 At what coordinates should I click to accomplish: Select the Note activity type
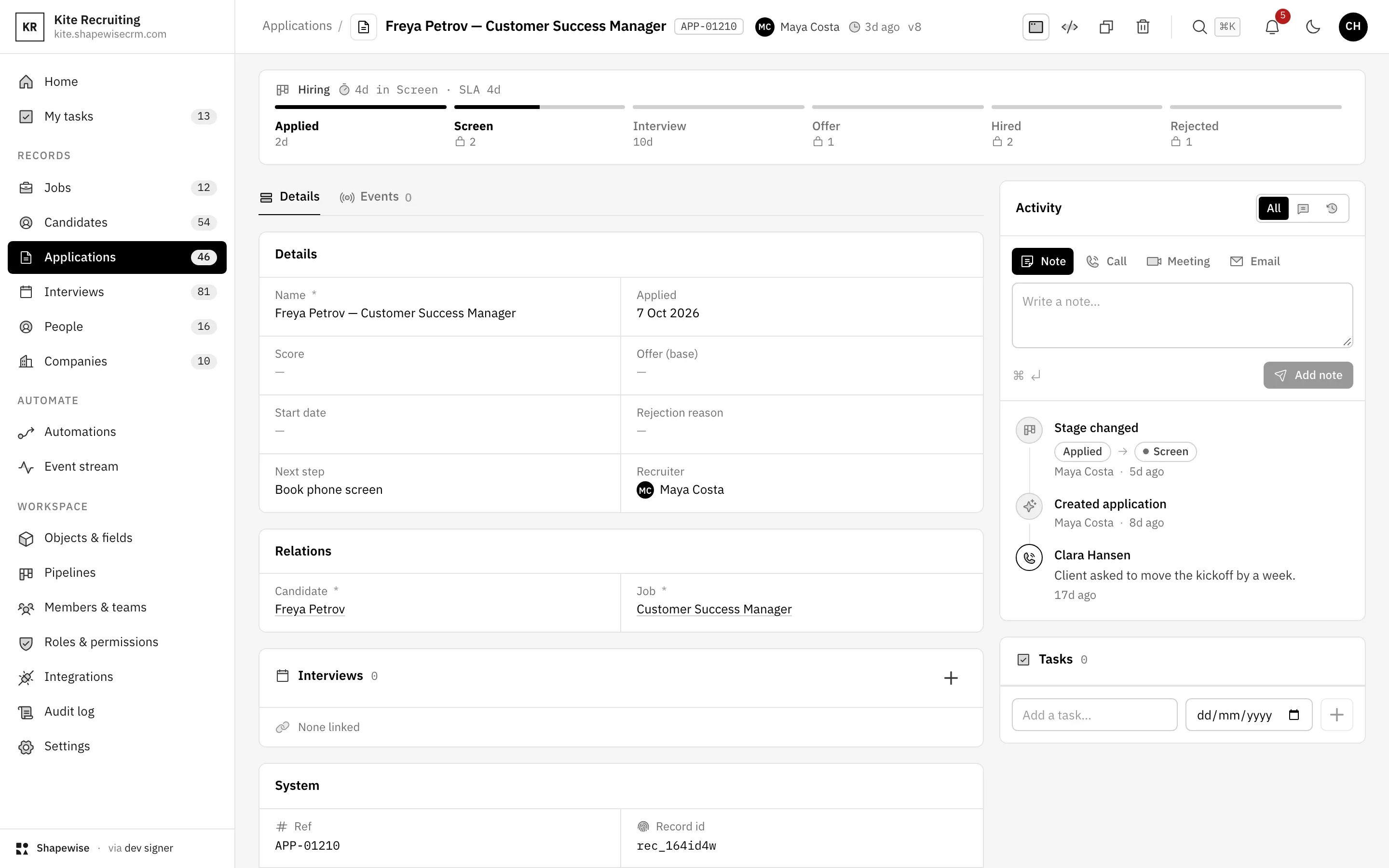click(x=1042, y=261)
